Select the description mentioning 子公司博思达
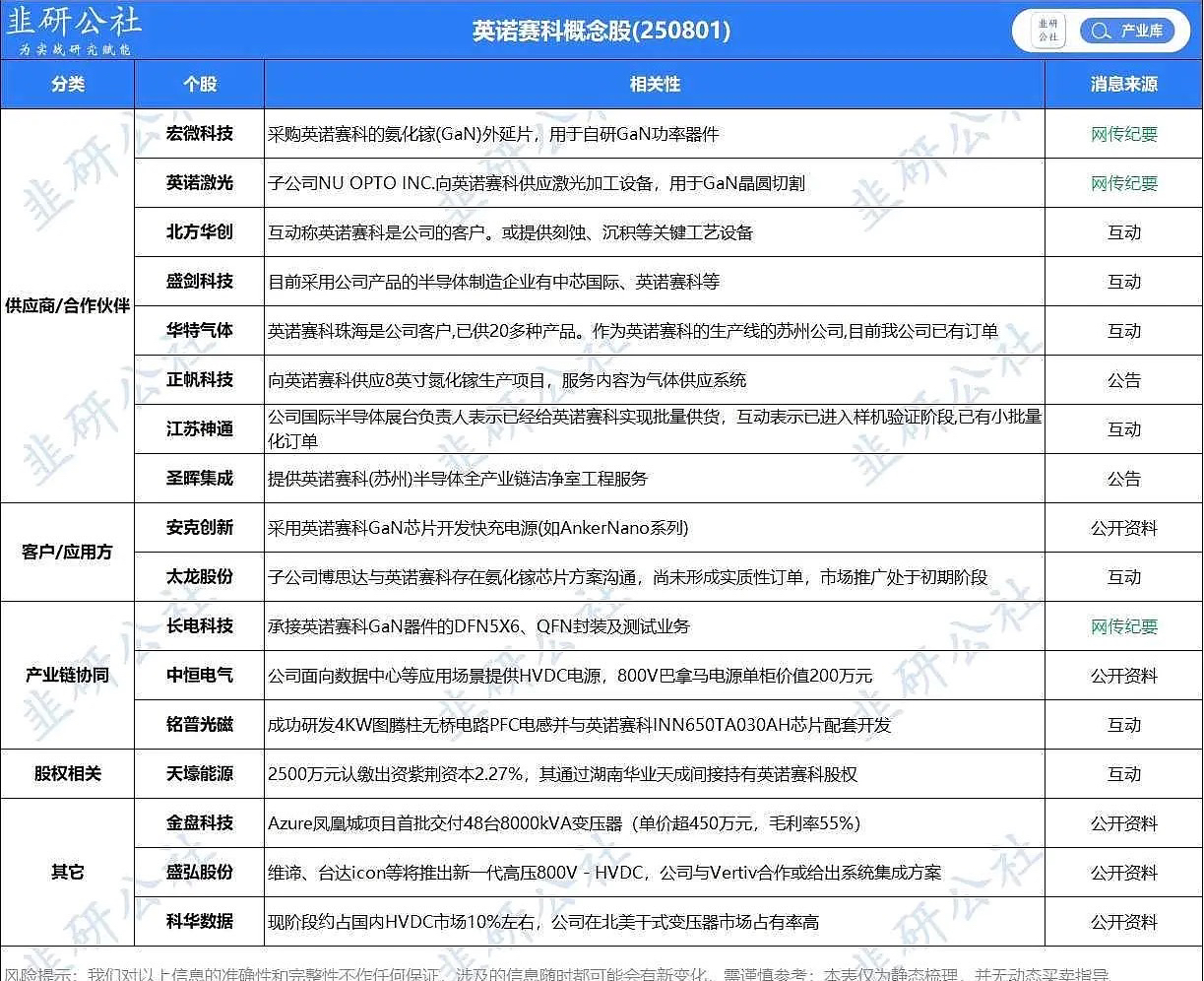Screen dimensions: 1204x981 click(627, 577)
